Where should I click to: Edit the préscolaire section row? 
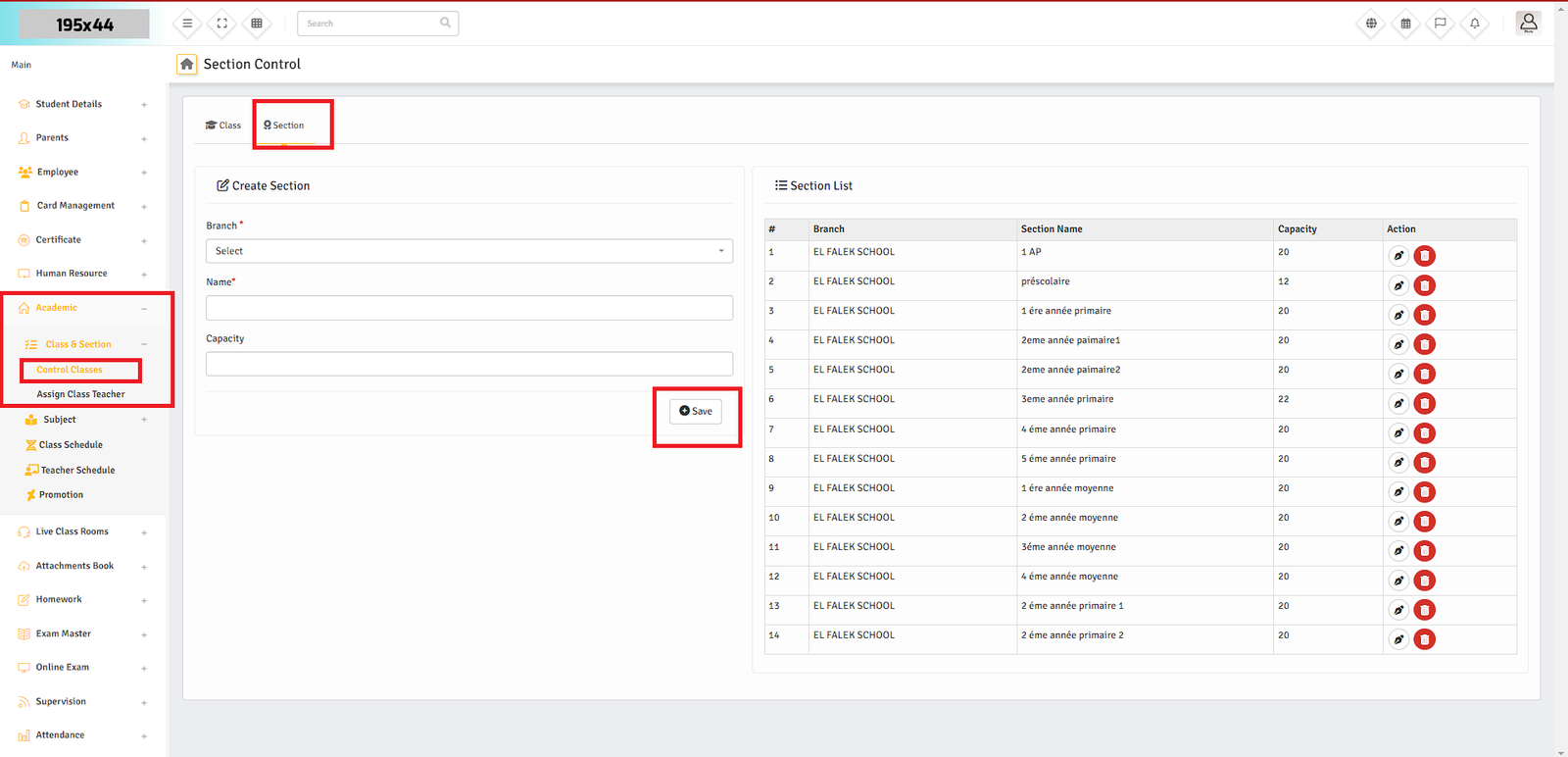(1398, 285)
